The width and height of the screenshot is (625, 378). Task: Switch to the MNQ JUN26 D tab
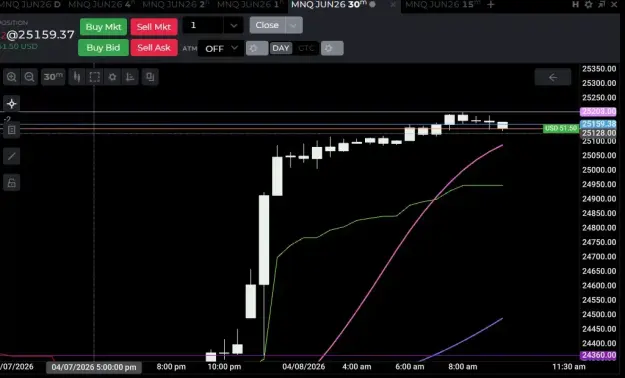pyautogui.click(x=30, y=5)
